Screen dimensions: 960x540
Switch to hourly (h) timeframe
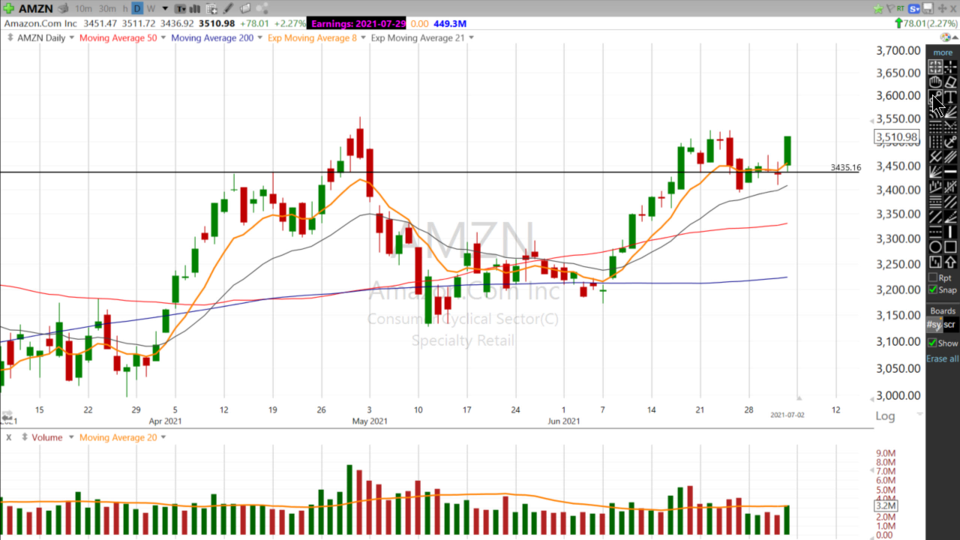coord(126,9)
